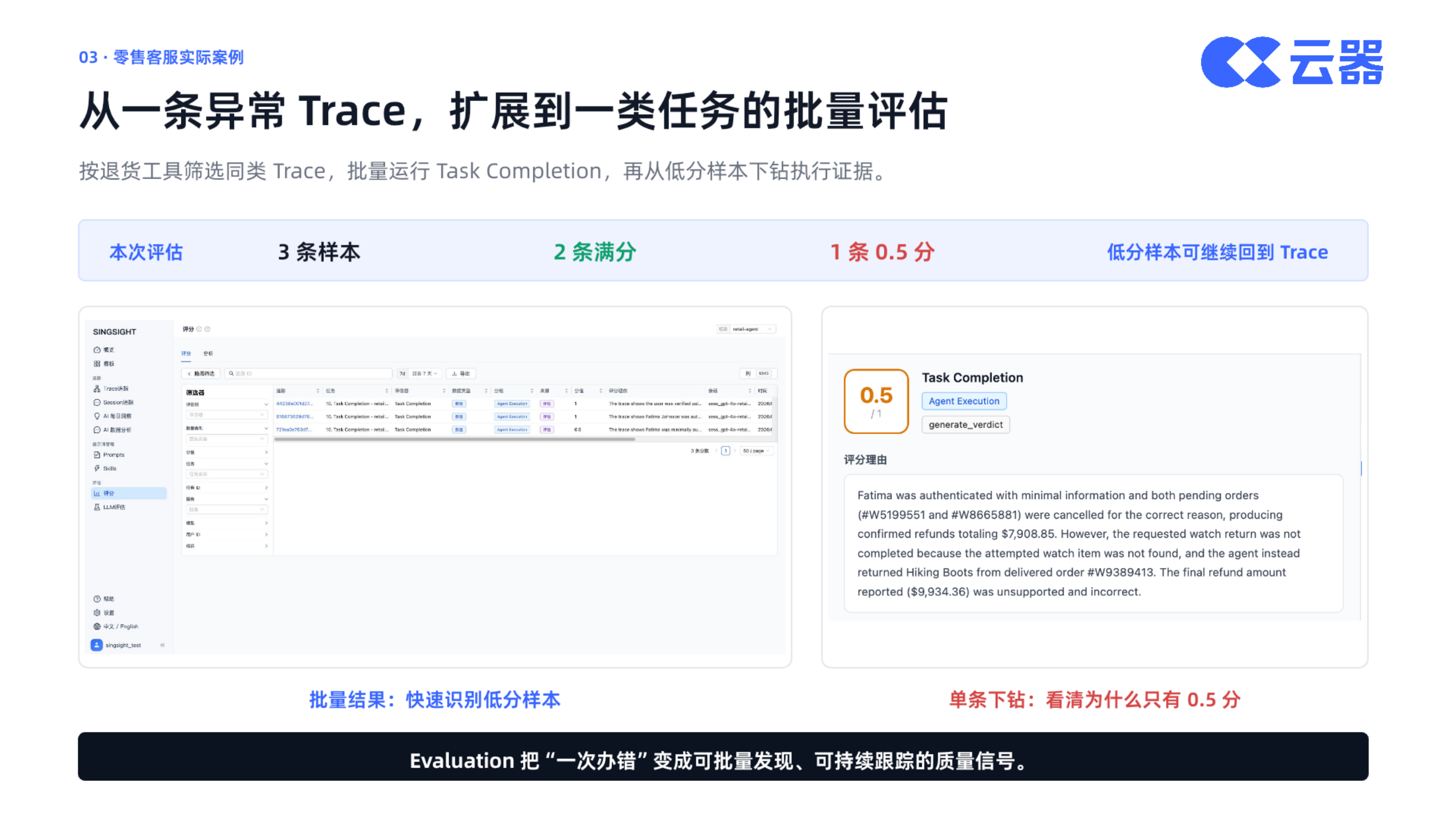Screen dimensions: 1456x819
Task: Open AI 数据分析 sidebar item
Action: (112, 430)
